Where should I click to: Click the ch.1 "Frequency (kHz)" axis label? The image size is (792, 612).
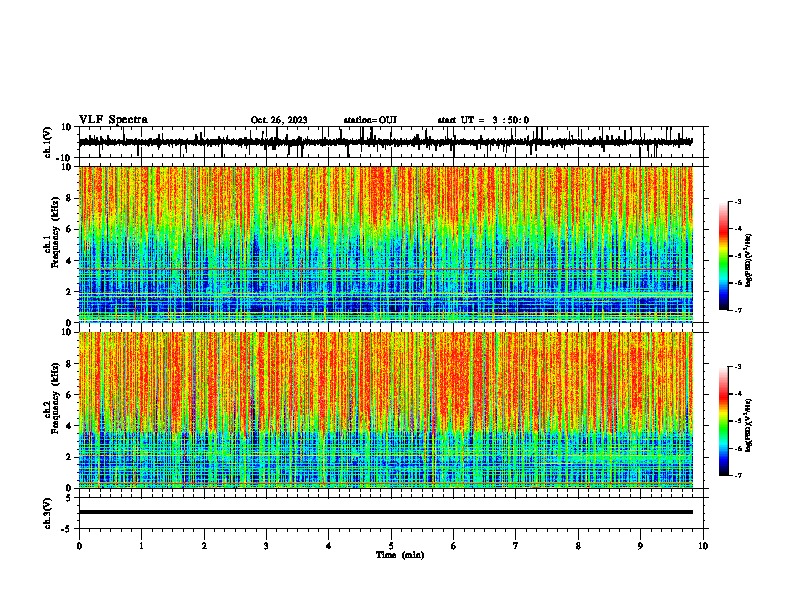pyautogui.click(x=56, y=232)
